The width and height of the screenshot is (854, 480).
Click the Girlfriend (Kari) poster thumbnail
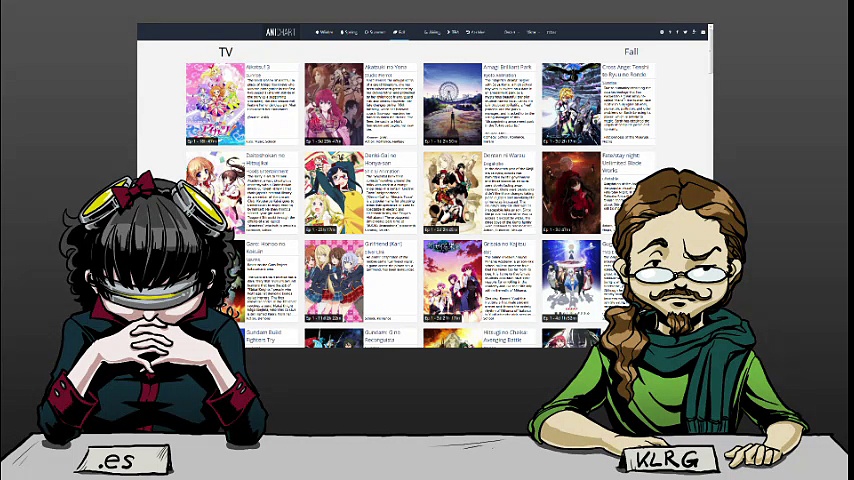tap(334, 281)
